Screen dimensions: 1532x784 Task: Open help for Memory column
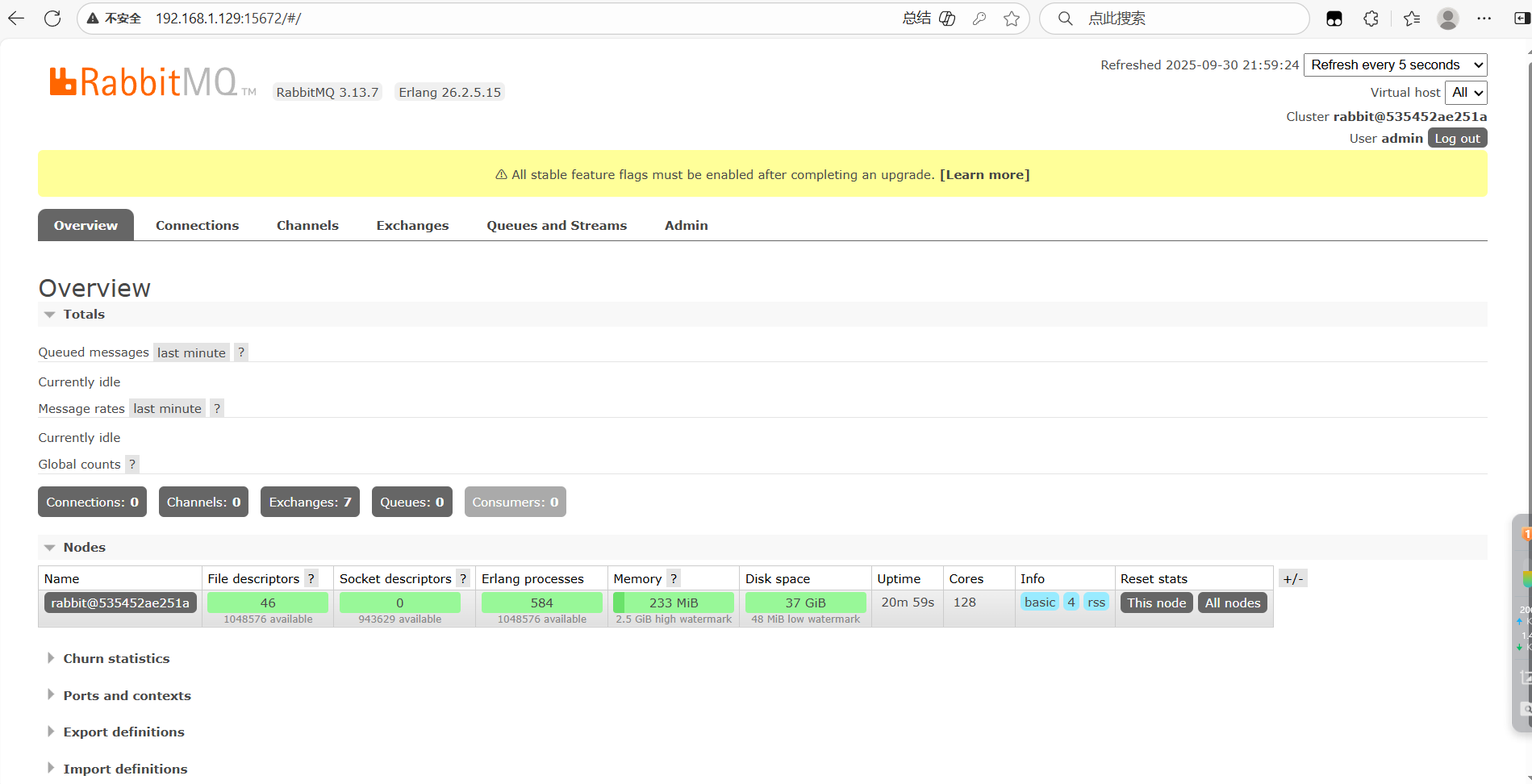pos(674,578)
